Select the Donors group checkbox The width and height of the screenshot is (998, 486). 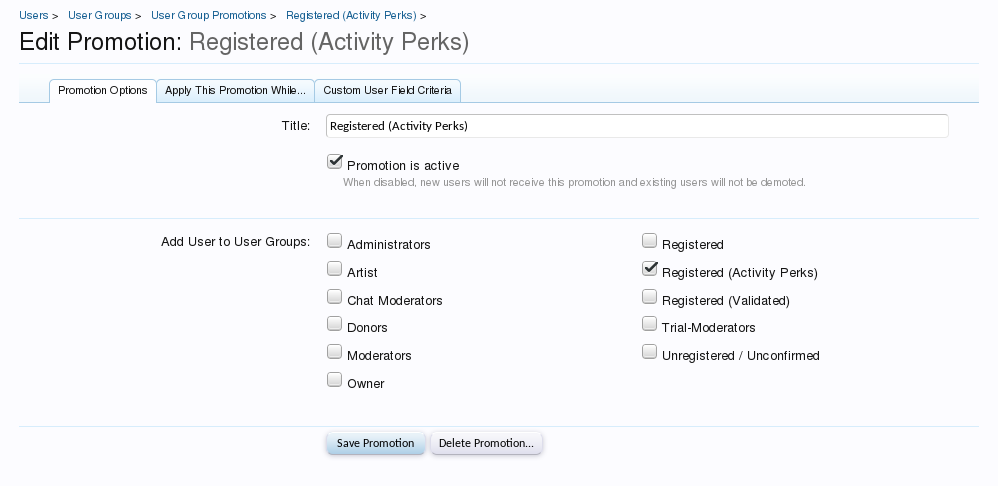click(335, 324)
